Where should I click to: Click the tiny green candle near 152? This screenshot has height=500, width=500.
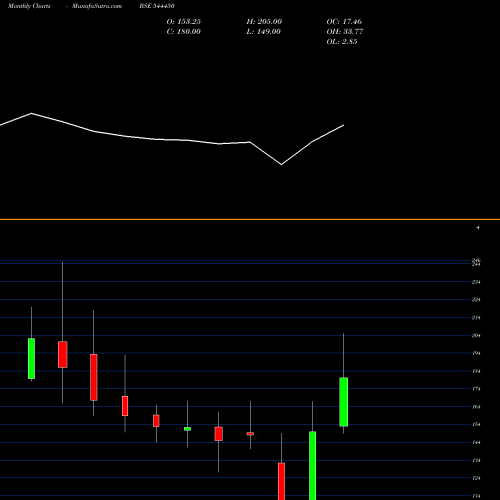coord(187,429)
